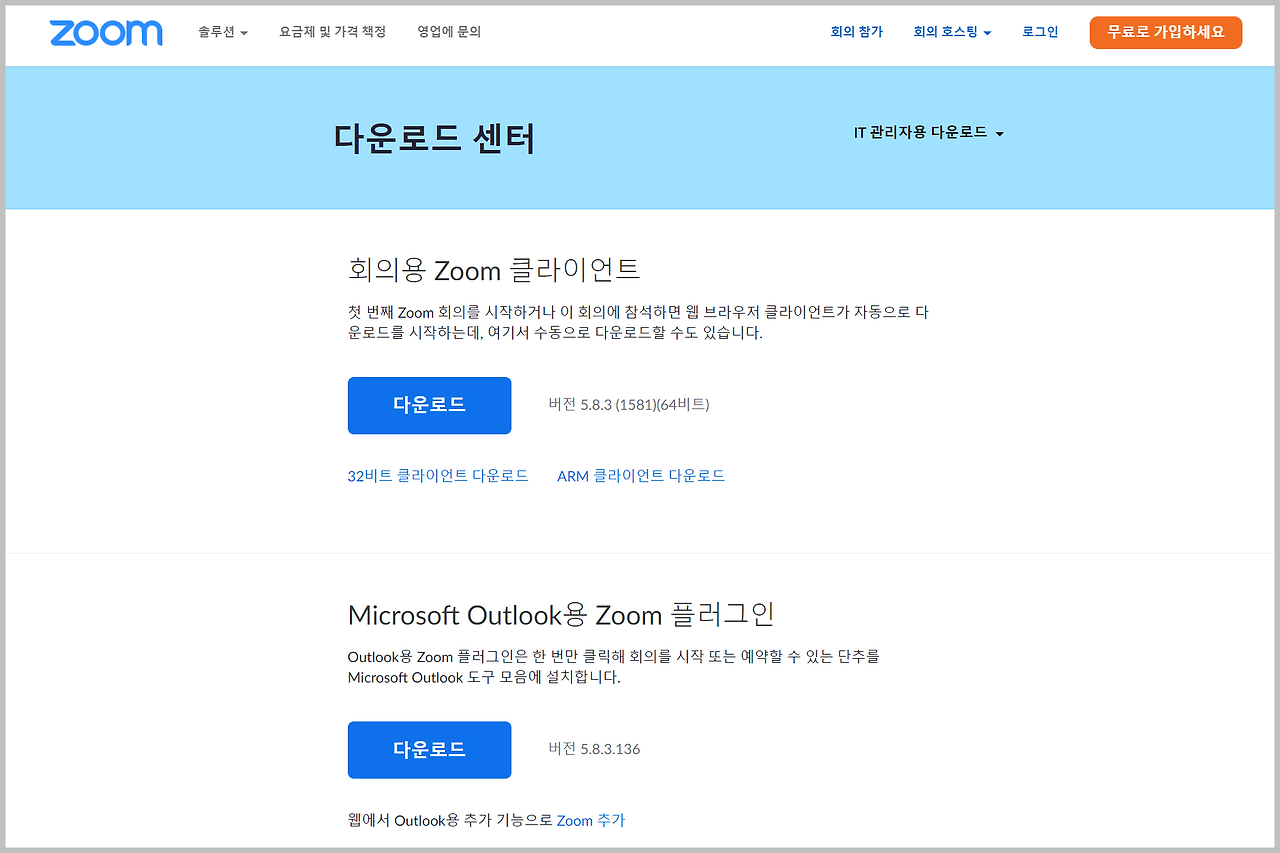Click the Zoom 추가 link
This screenshot has height=853, width=1280.
(x=591, y=820)
